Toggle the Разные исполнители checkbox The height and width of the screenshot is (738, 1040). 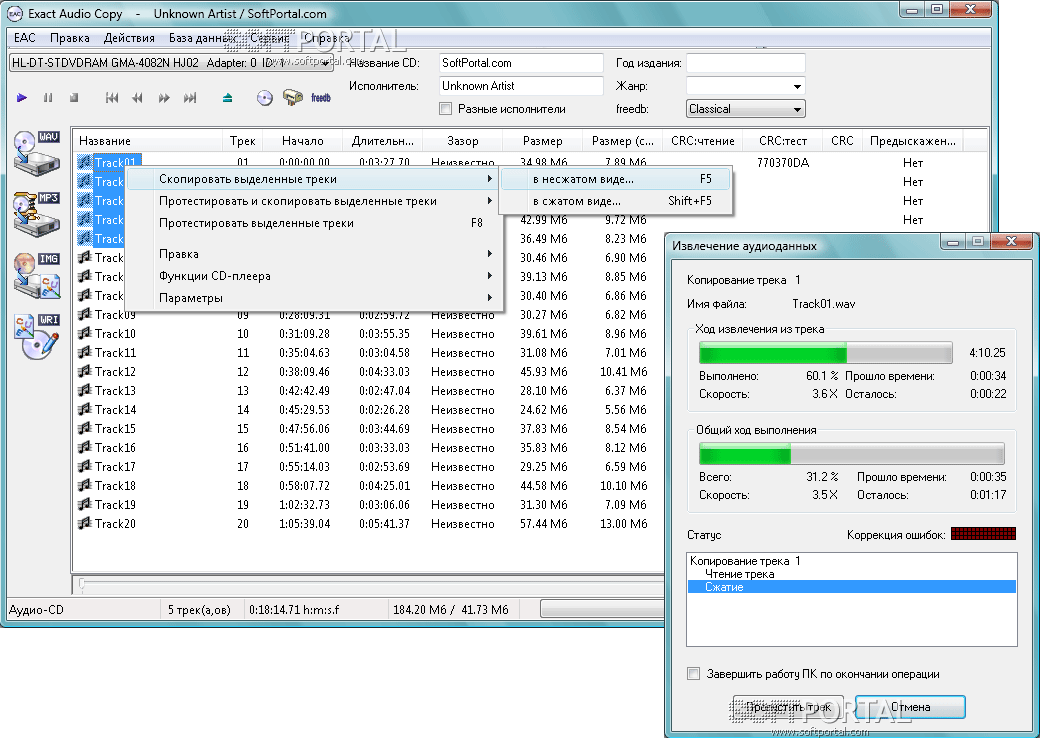click(x=446, y=109)
